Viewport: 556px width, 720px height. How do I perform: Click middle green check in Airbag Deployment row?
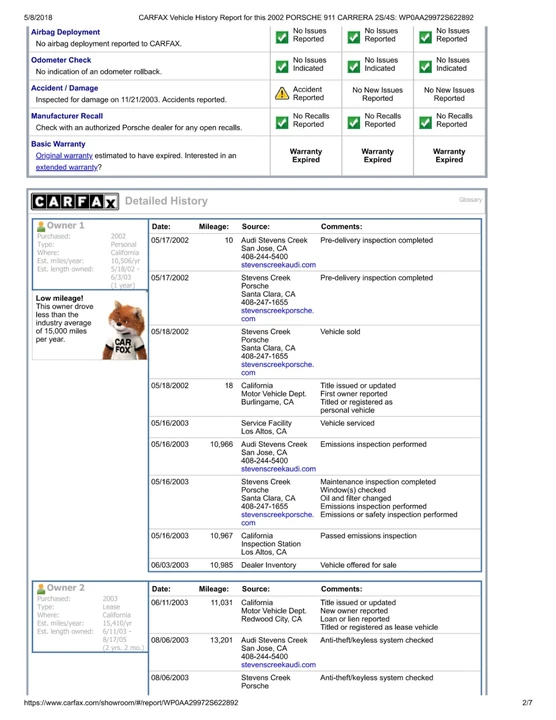coord(354,37)
